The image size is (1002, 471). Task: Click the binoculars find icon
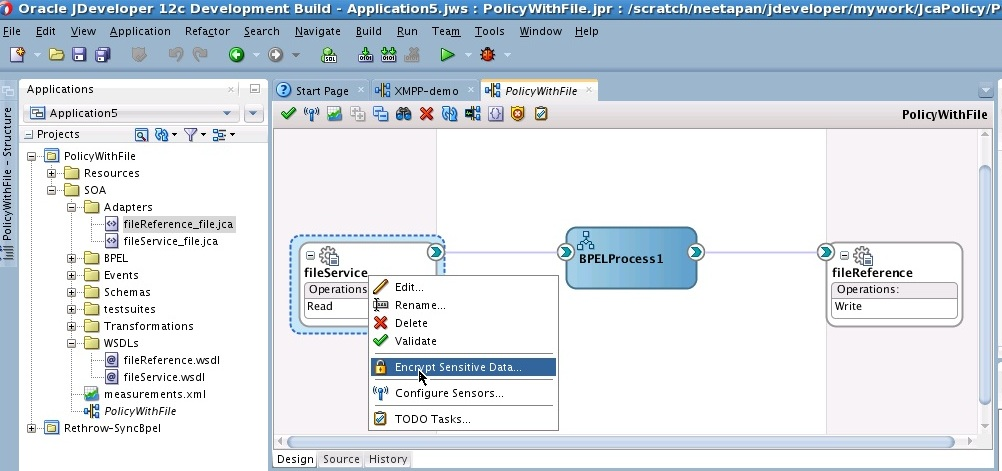404,114
